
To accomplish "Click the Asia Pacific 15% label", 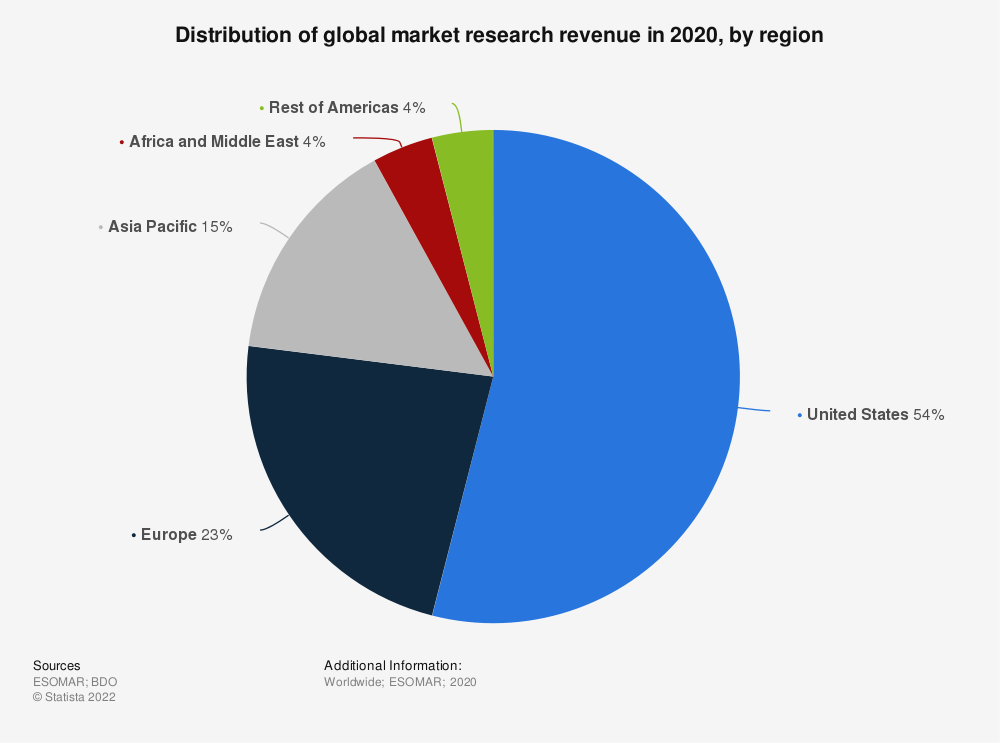I will point(170,227).
